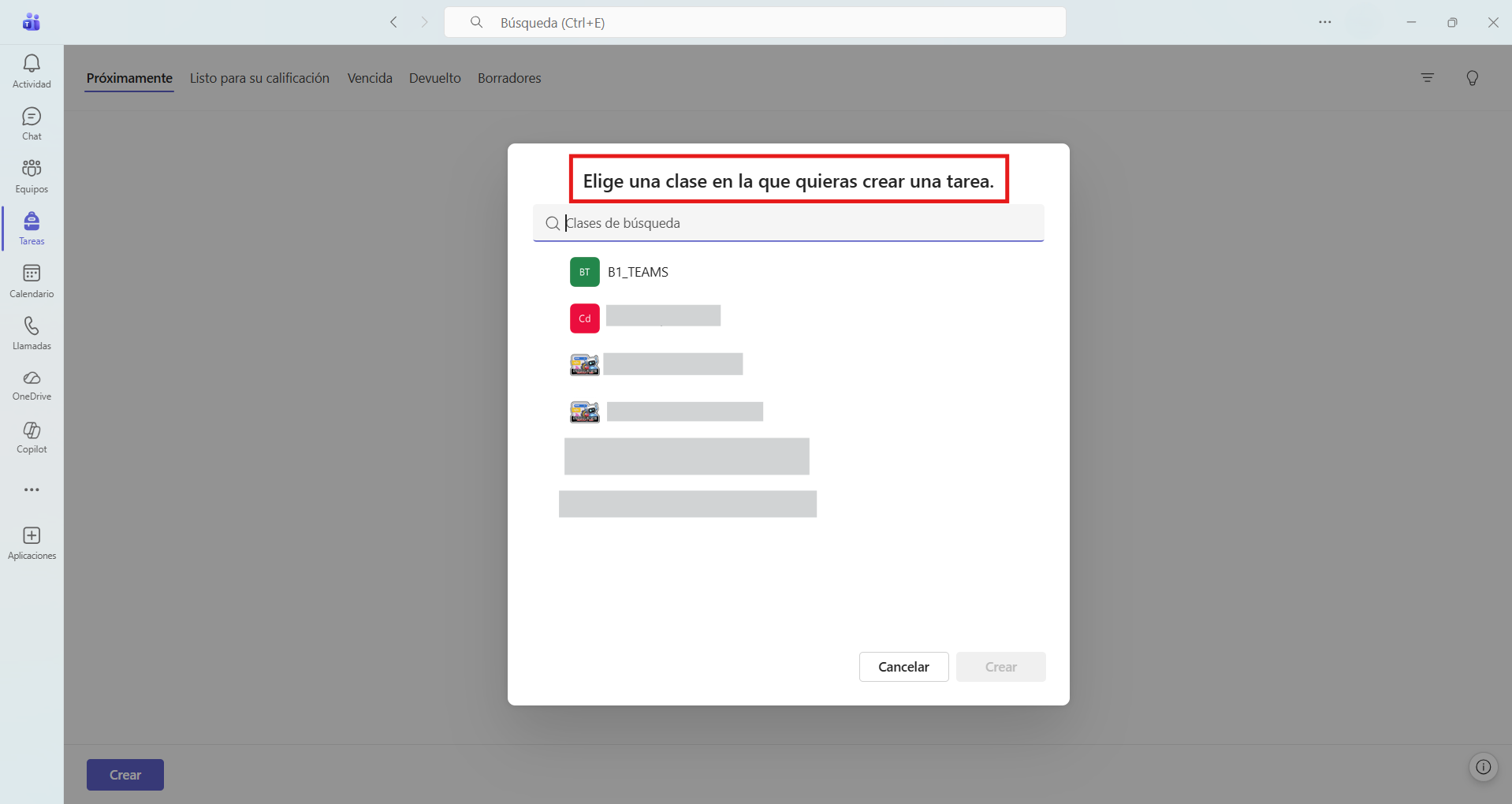
Task: Click Cancelar in the dialog
Action: pos(903,667)
